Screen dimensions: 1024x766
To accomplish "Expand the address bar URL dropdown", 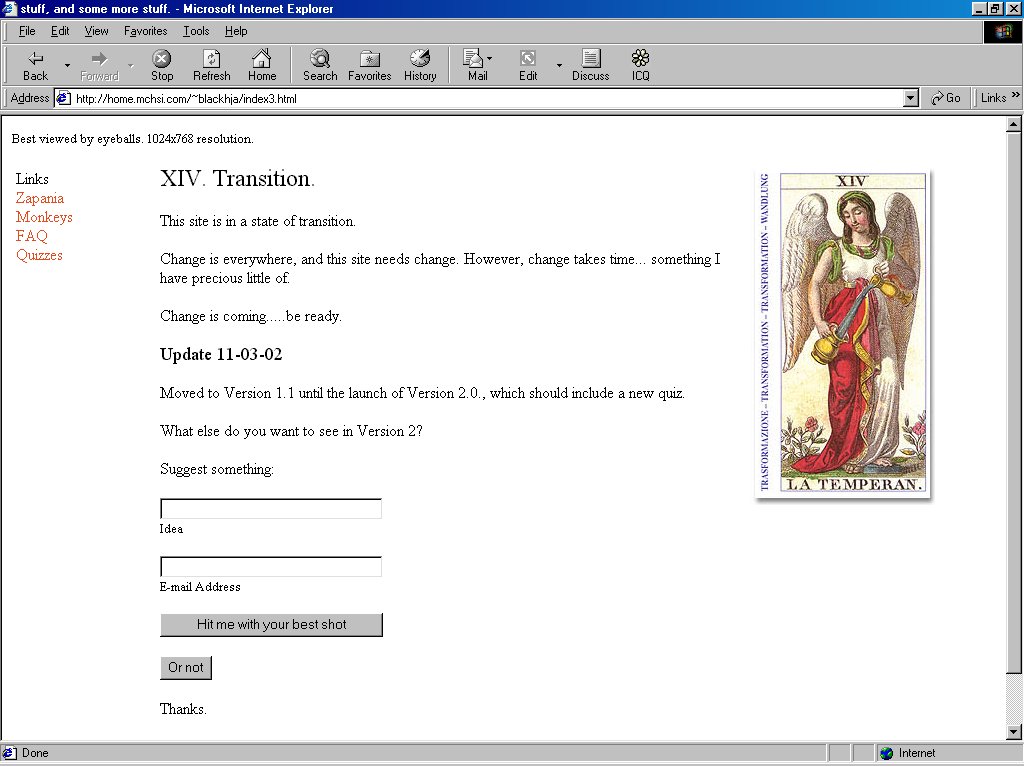I will point(910,98).
